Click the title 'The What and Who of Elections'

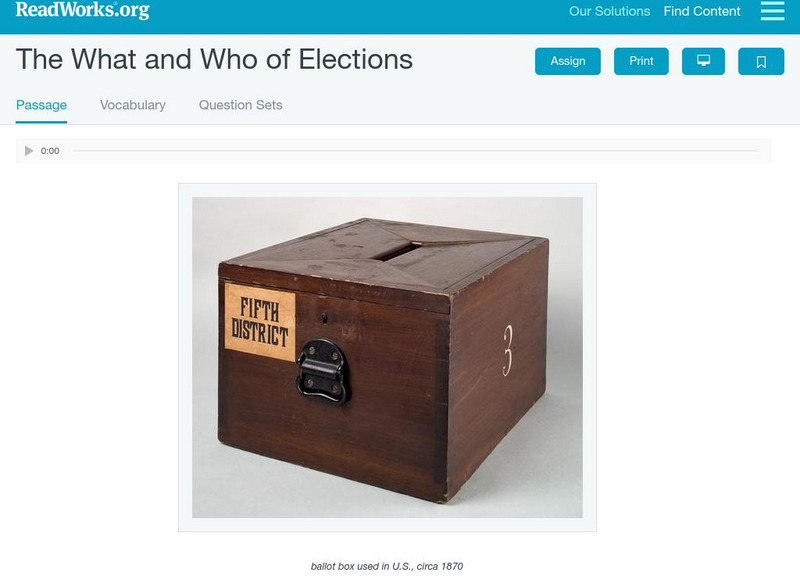pos(214,59)
